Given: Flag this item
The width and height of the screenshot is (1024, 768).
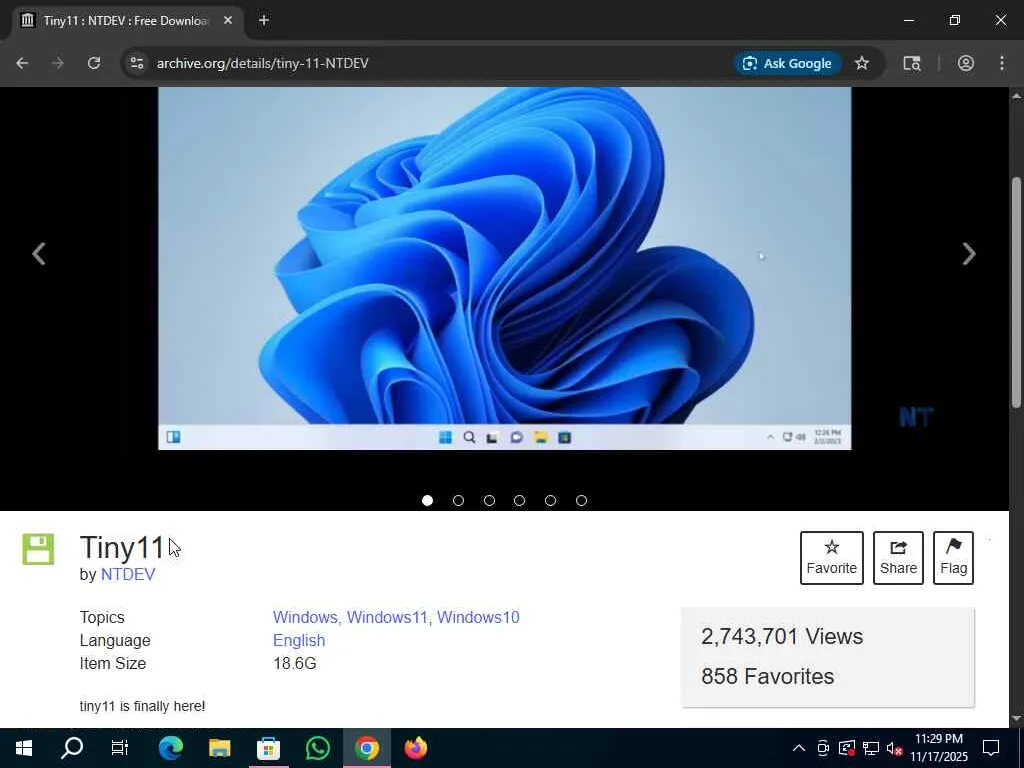Looking at the screenshot, I should [x=953, y=558].
